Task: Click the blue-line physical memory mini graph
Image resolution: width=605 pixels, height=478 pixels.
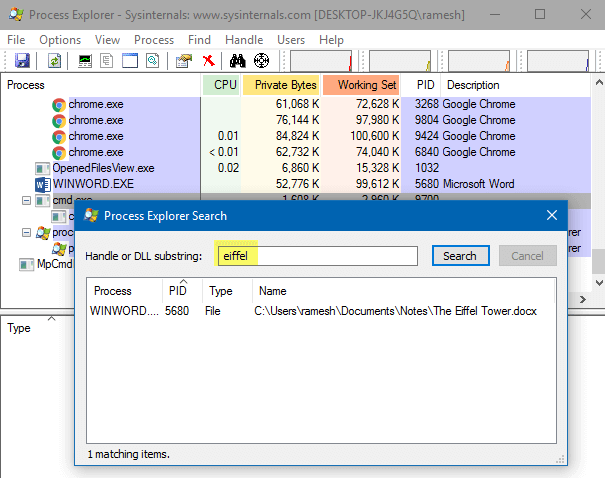Action: coord(558,61)
